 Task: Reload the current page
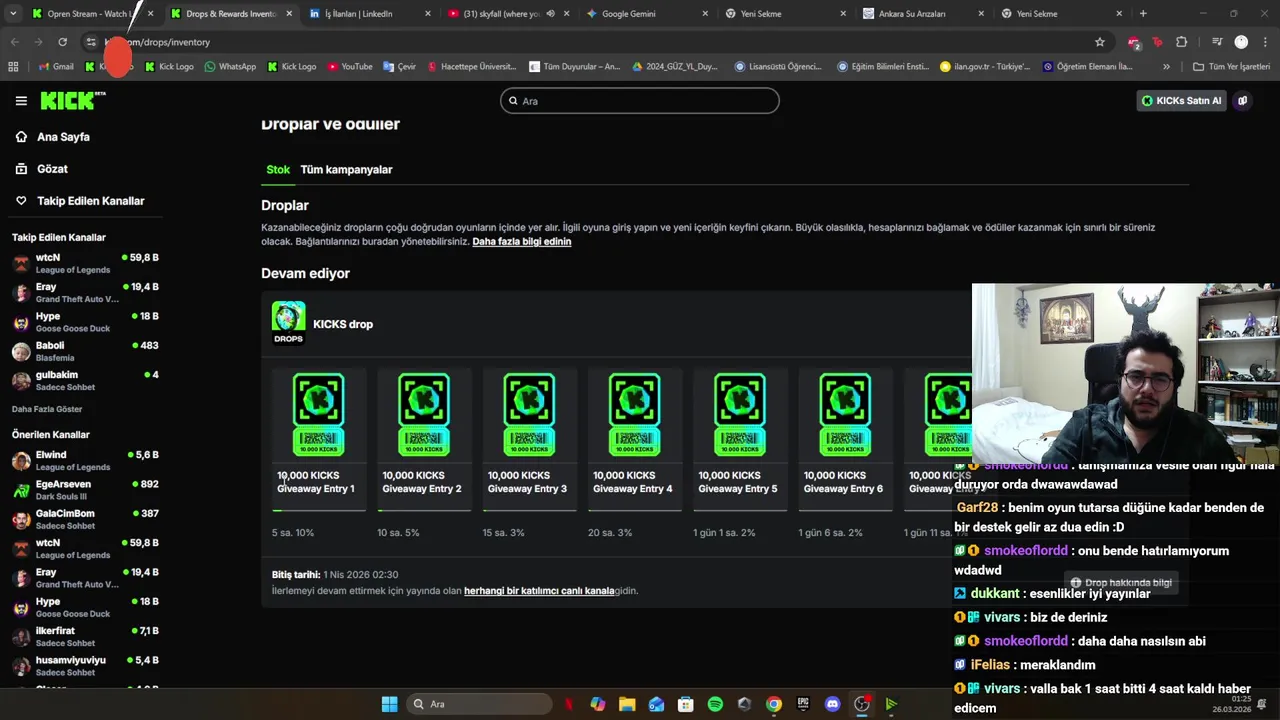[x=62, y=42]
